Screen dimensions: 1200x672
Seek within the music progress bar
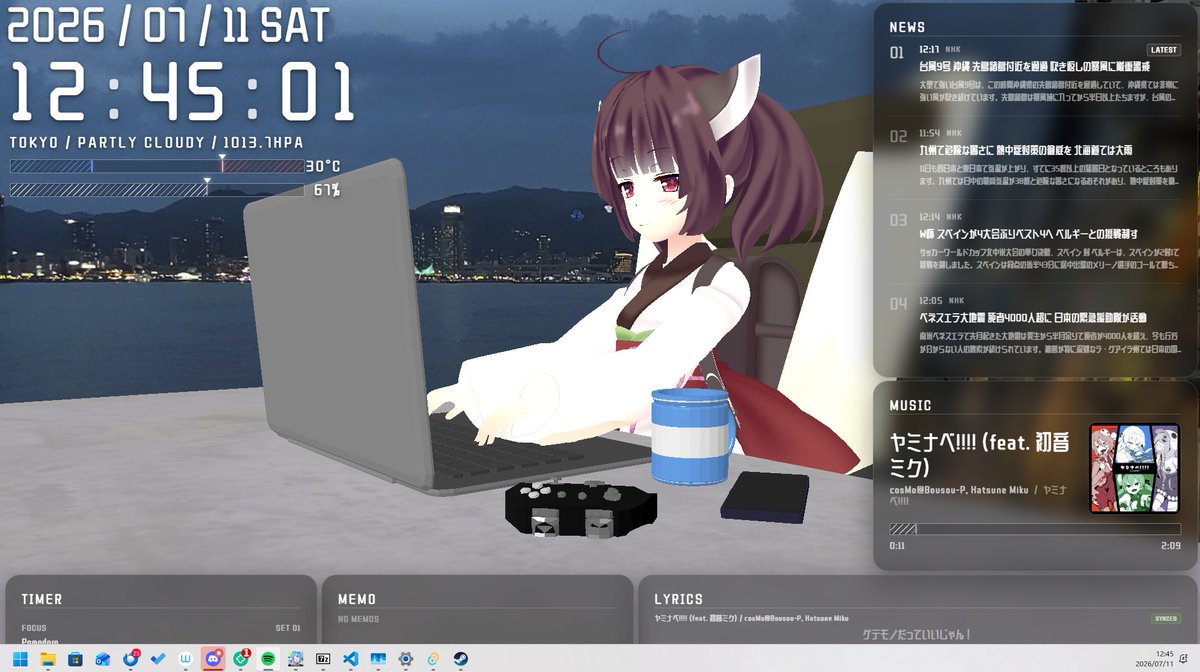click(1034, 529)
